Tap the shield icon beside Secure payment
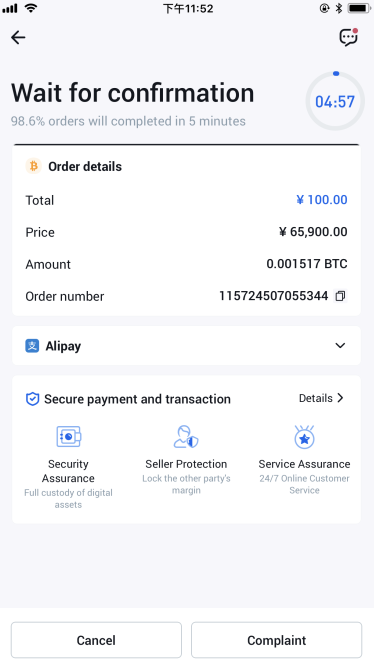This screenshot has height=669, width=374. [32, 399]
